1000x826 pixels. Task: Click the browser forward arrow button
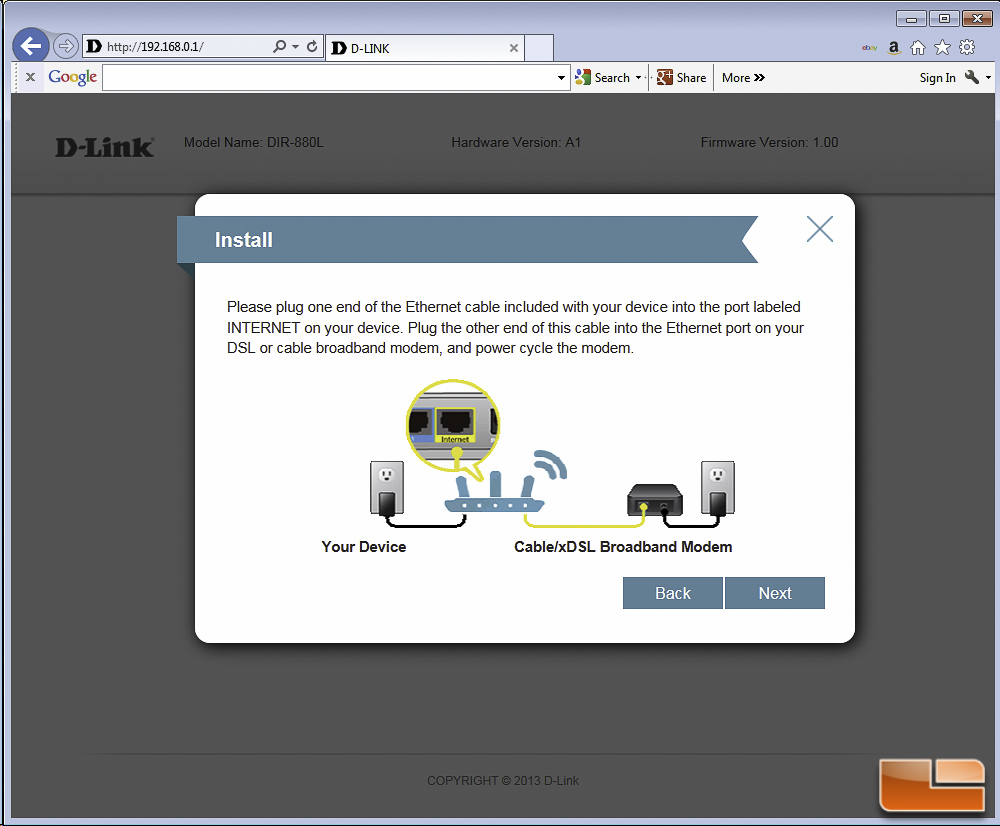click(x=65, y=46)
